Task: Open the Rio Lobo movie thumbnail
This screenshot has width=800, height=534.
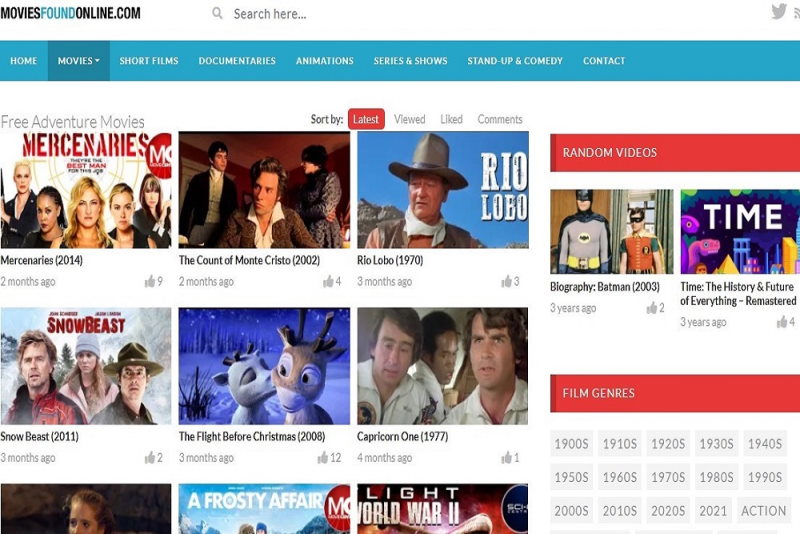Action: coord(442,190)
